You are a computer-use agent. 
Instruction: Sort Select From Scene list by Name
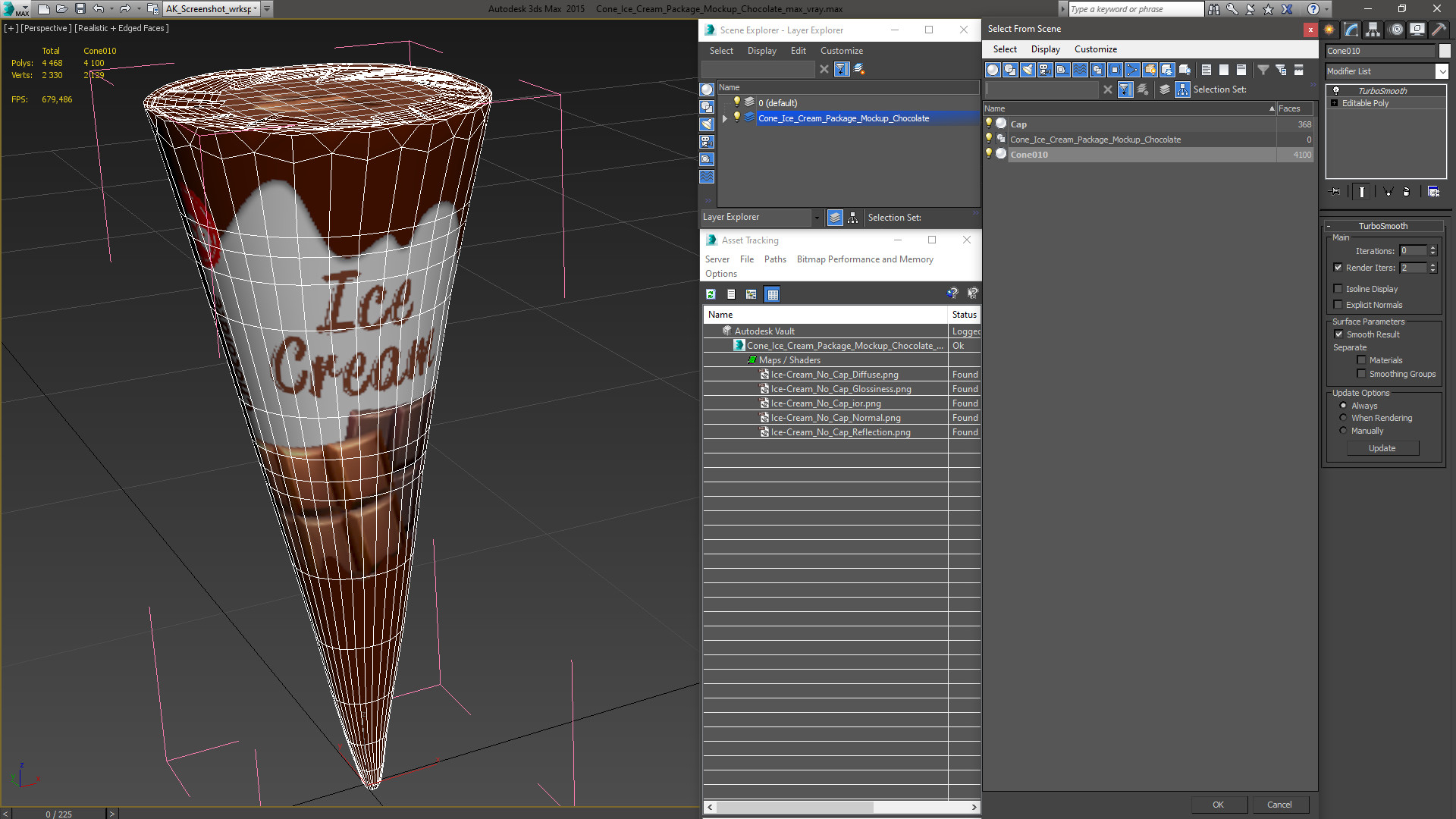[1130, 108]
